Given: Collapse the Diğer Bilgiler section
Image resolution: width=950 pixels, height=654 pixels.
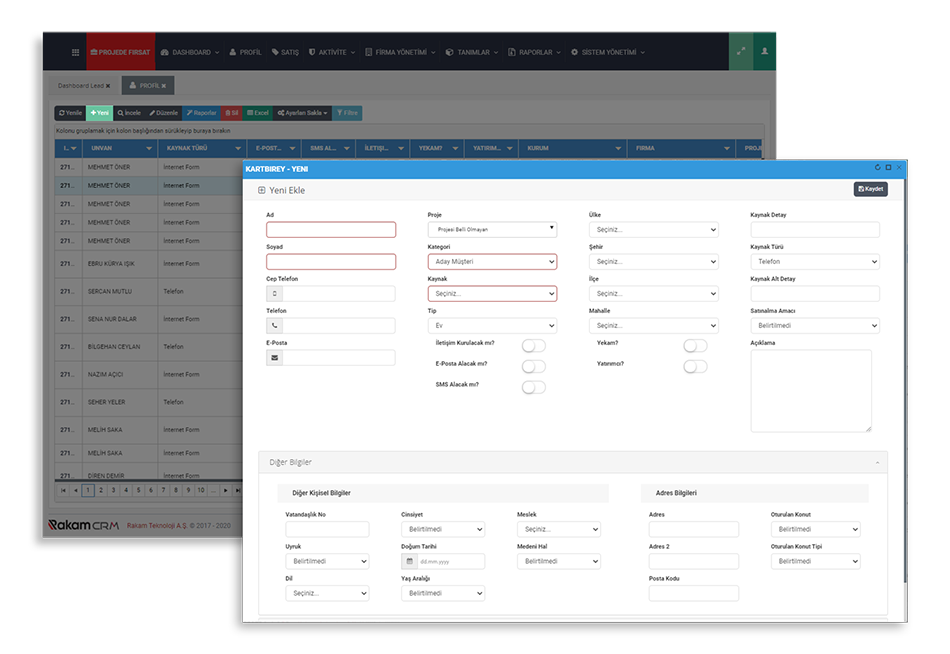Looking at the screenshot, I should 876,463.
